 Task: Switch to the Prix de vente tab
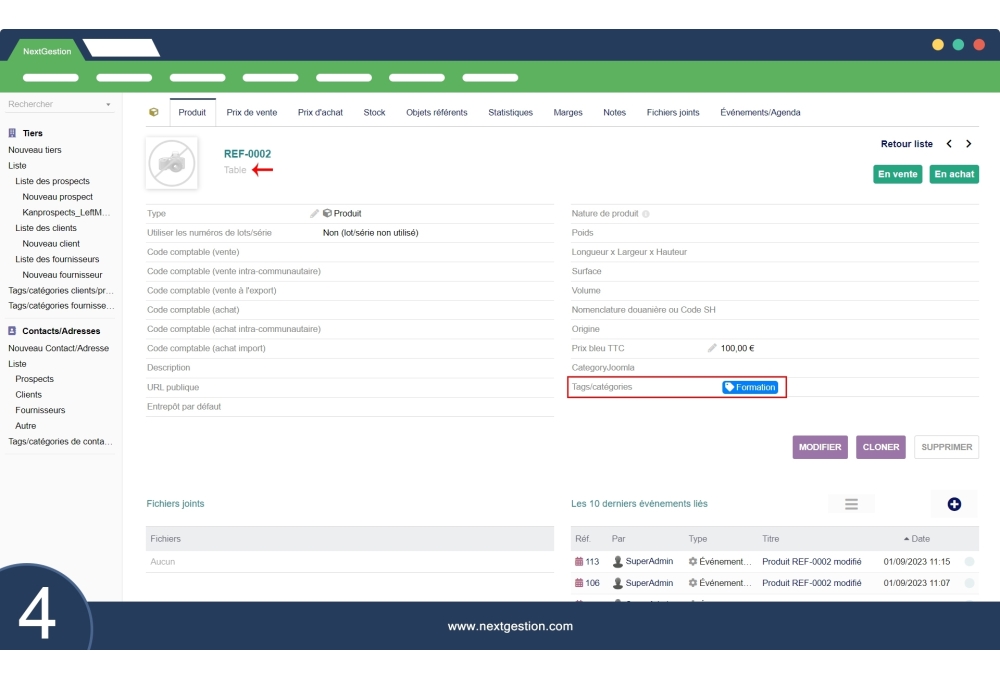tap(251, 112)
